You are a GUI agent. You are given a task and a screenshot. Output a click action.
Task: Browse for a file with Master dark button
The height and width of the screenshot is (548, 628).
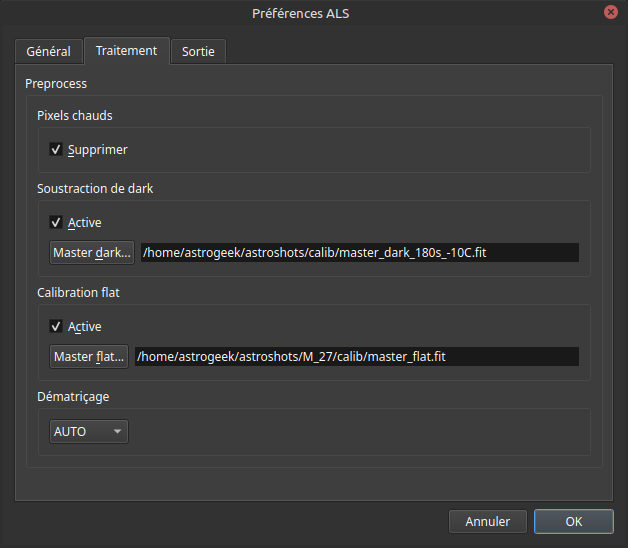(92, 253)
